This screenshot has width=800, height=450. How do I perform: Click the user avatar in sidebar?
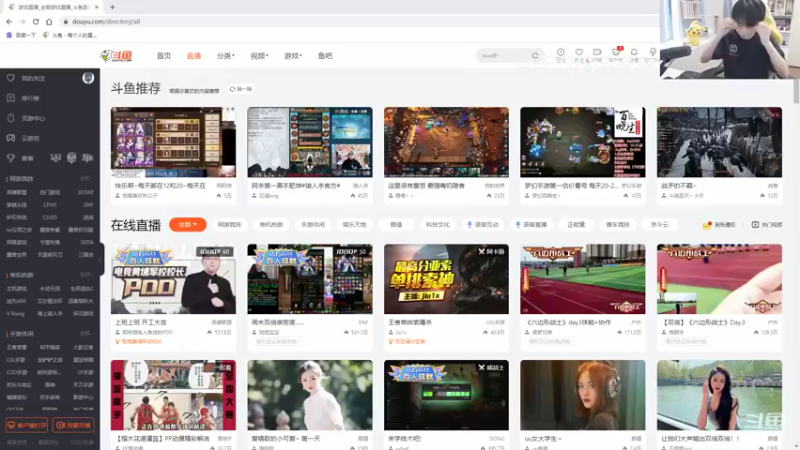coord(88,78)
